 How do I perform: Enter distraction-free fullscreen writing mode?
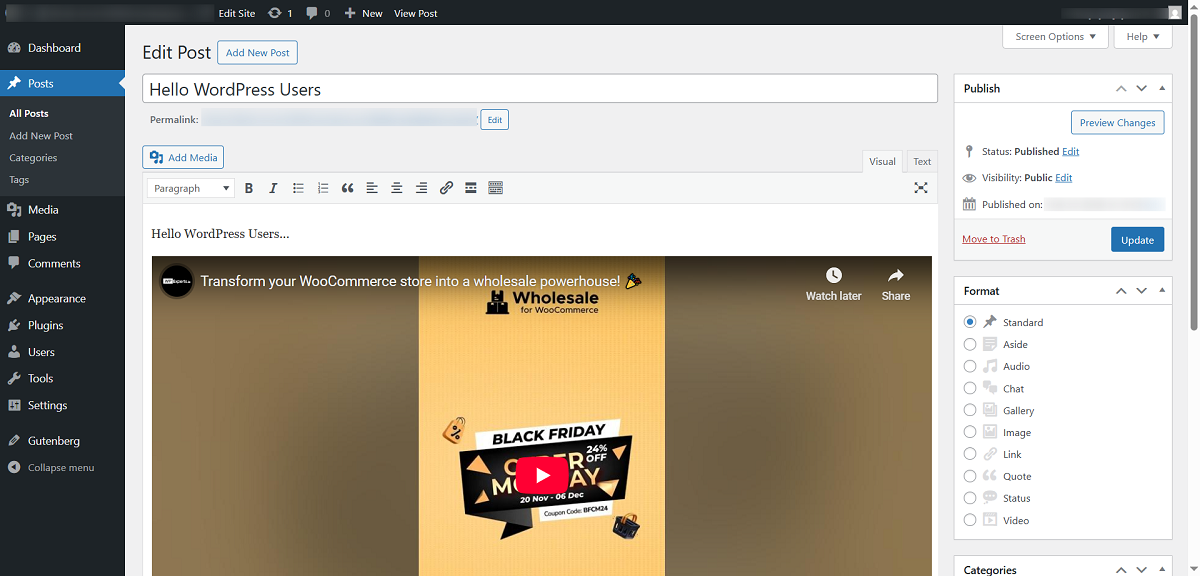[920, 187]
